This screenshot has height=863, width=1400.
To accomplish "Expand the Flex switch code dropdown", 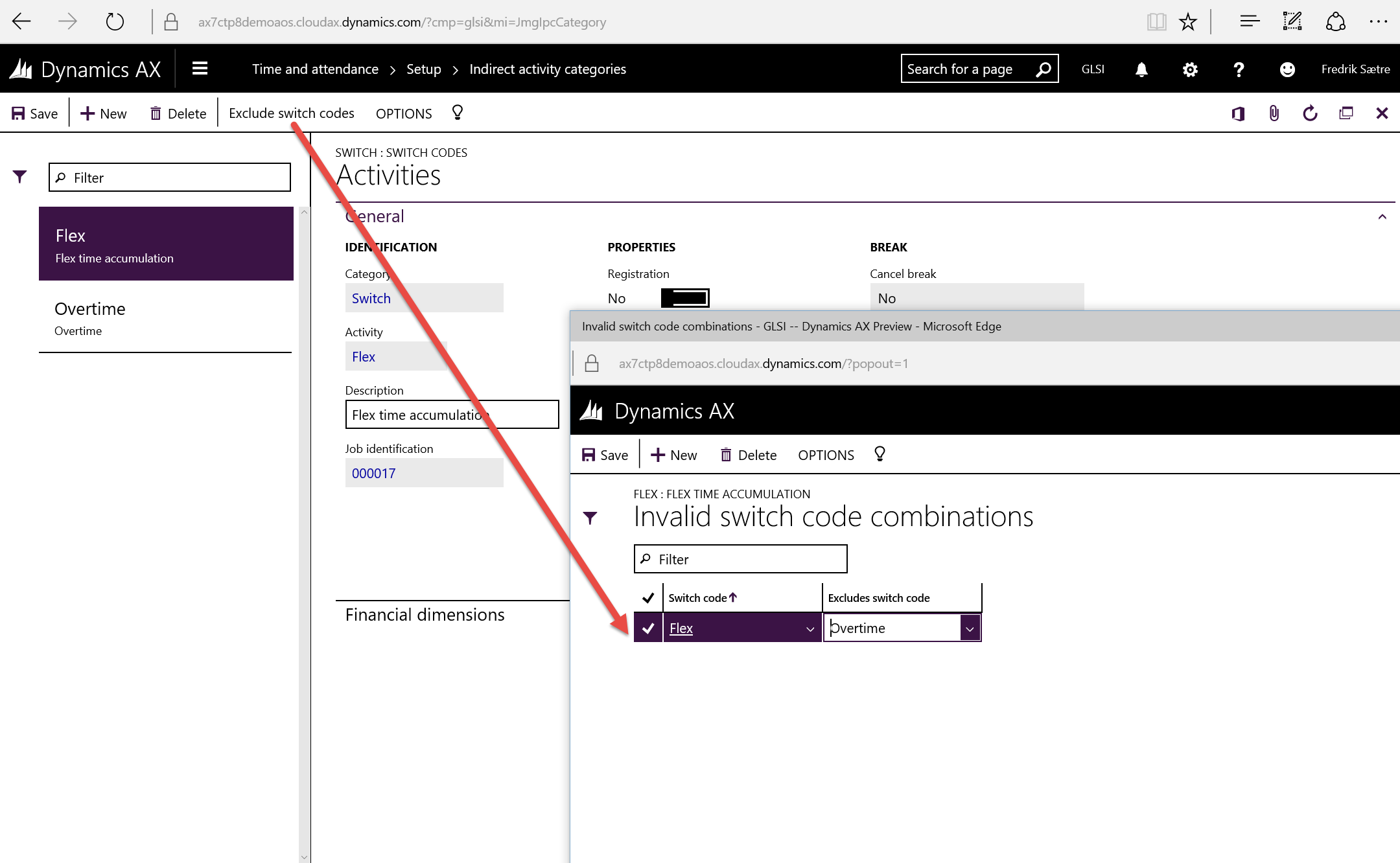I will coord(810,628).
